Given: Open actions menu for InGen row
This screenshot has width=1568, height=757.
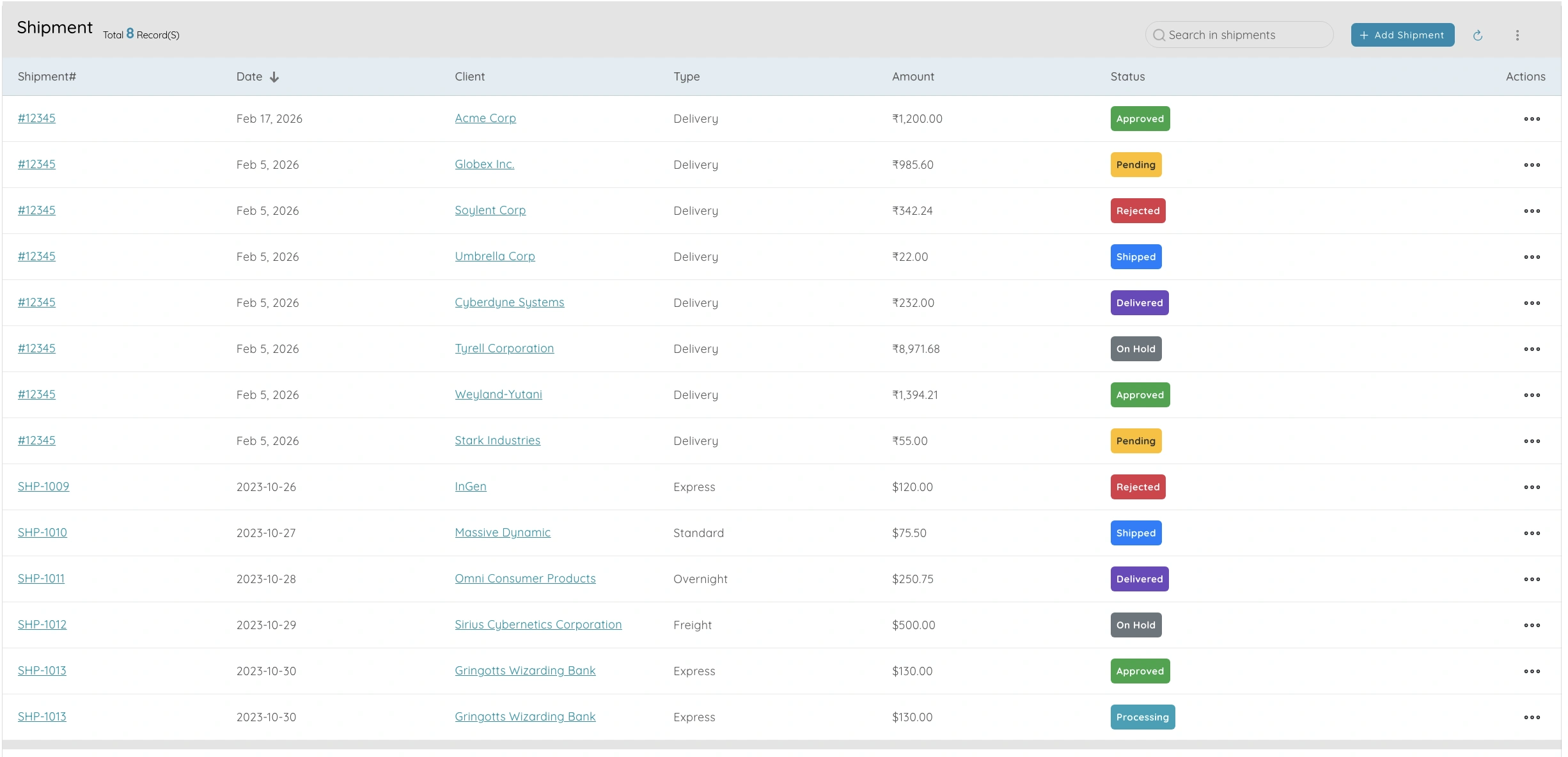Looking at the screenshot, I should coord(1532,487).
